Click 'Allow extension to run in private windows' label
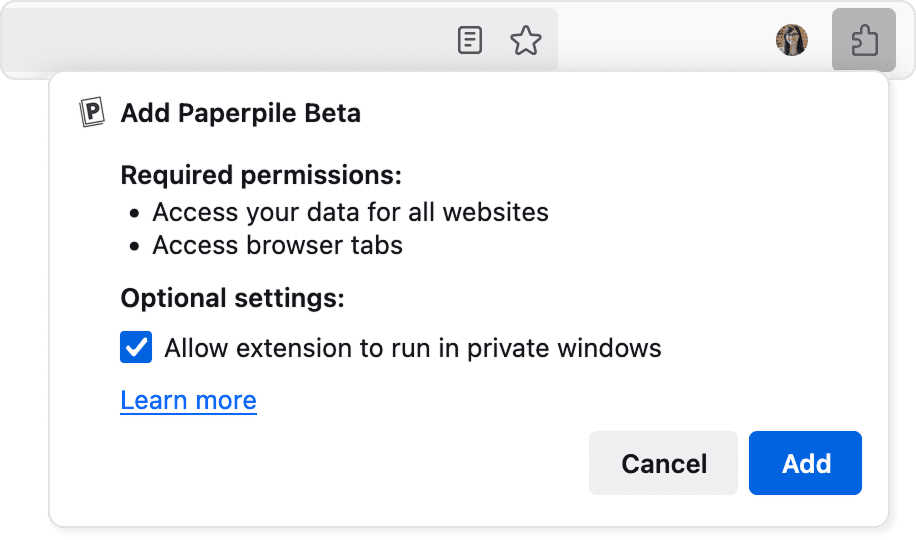Viewport: 916px width, 540px height. tap(412, 348)
